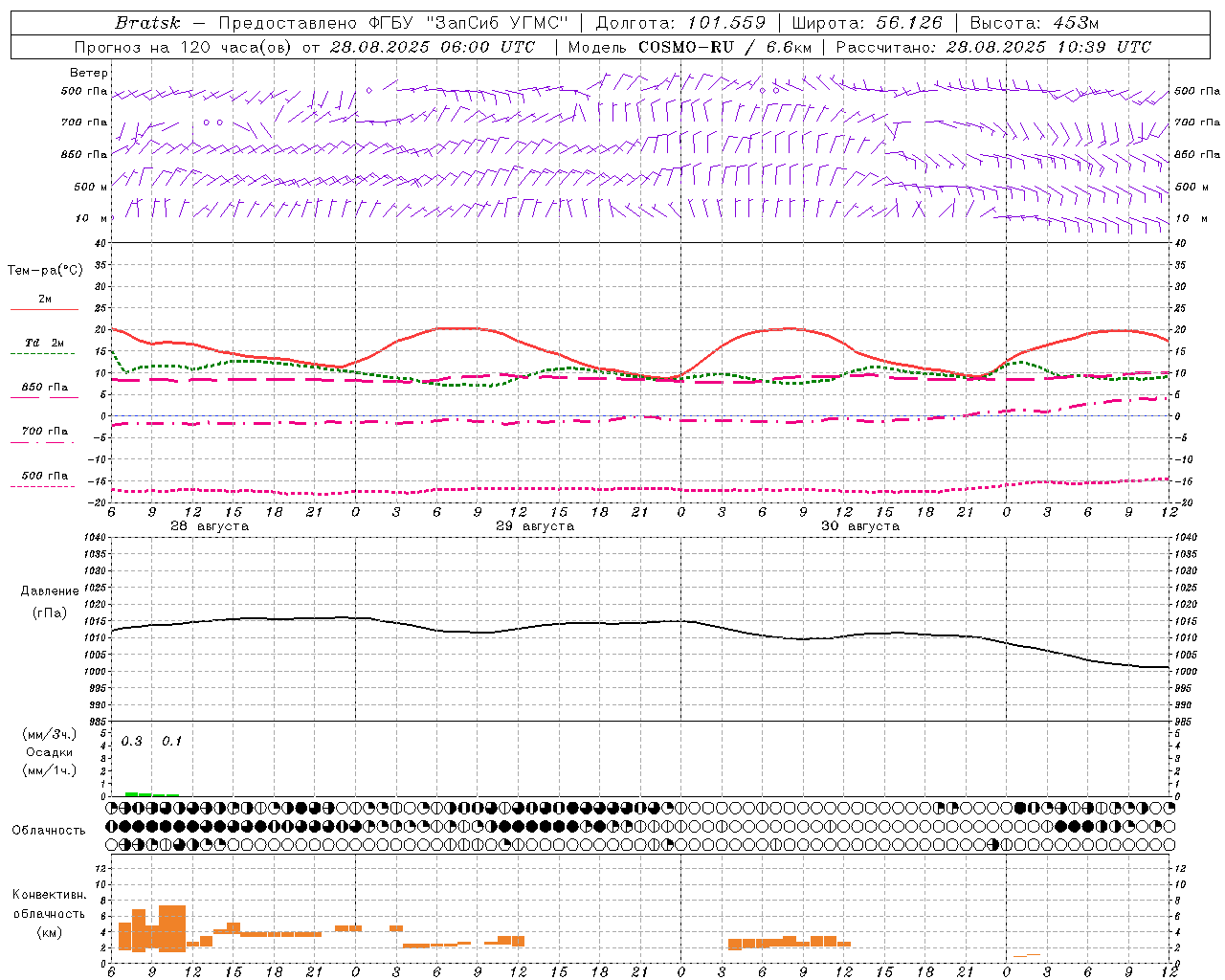Click the 'Тем-ра(°C)' temperature panel label
Screen dimensions: 1225x980
click(x=45, y=271)
